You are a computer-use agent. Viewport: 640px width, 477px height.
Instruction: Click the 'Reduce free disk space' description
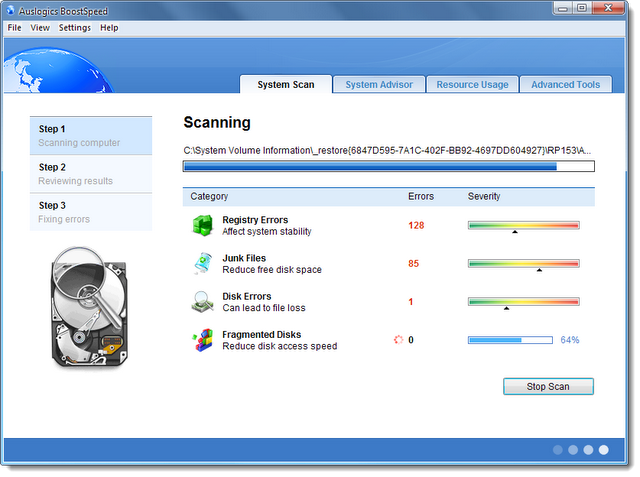coord(272,270)
